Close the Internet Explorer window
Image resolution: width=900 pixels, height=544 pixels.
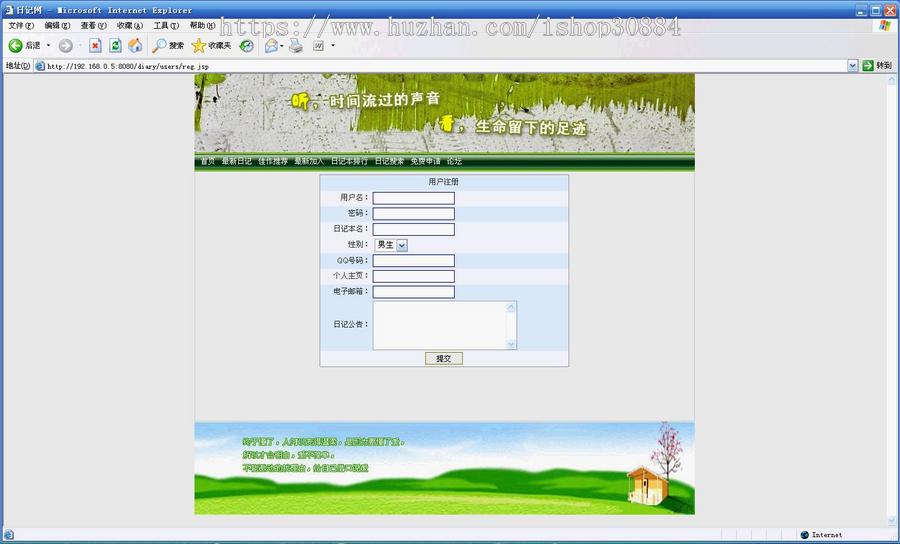[890, 10]
